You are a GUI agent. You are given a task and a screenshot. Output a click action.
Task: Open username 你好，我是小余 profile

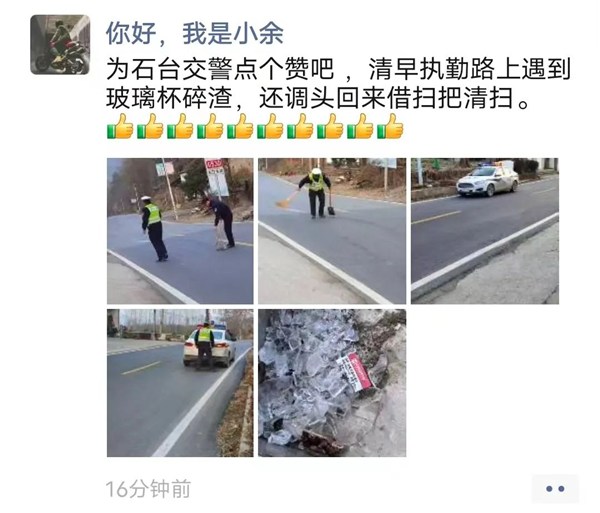pos(194,33)
